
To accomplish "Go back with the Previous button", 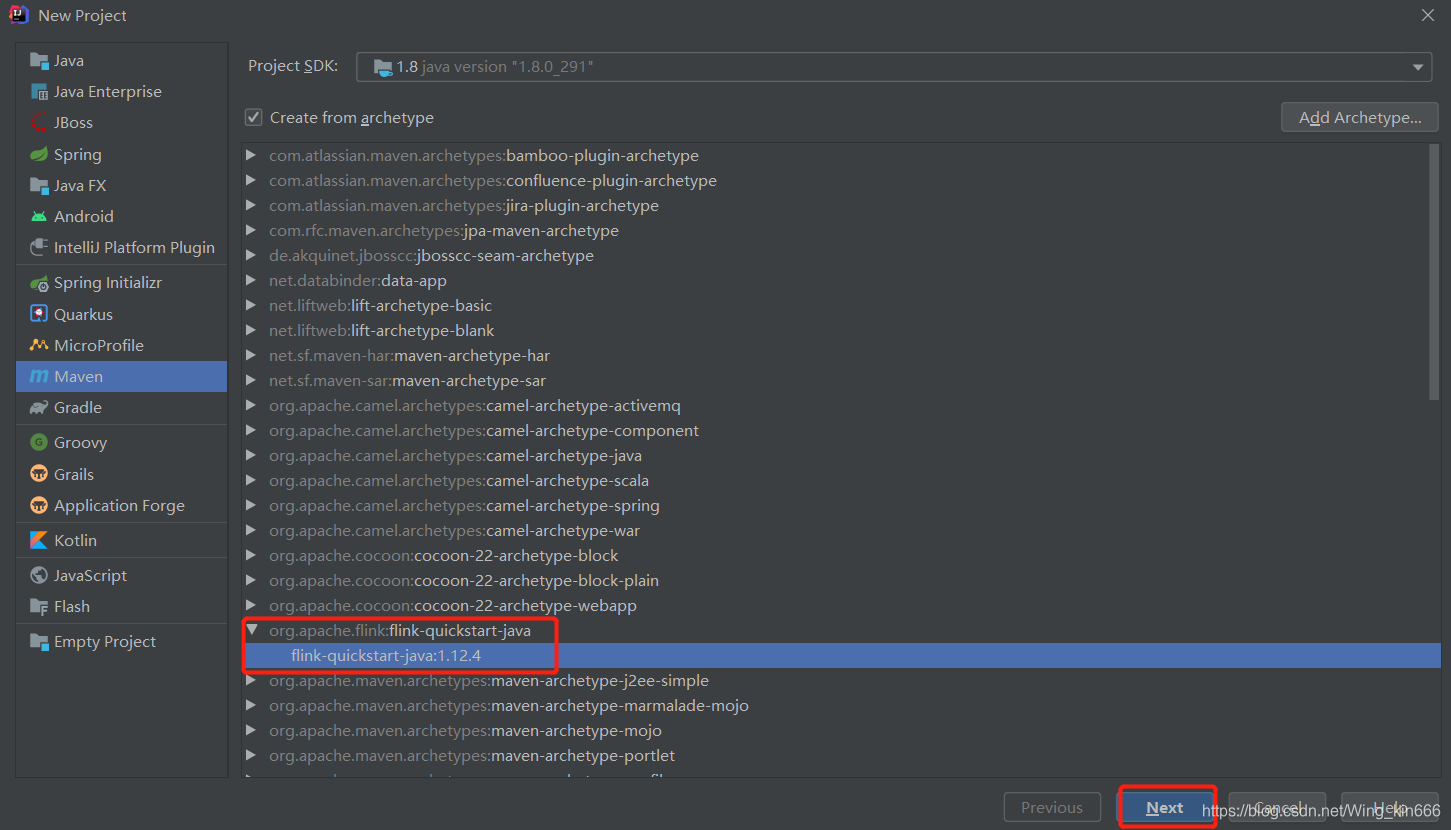I will pos(1052,808).
